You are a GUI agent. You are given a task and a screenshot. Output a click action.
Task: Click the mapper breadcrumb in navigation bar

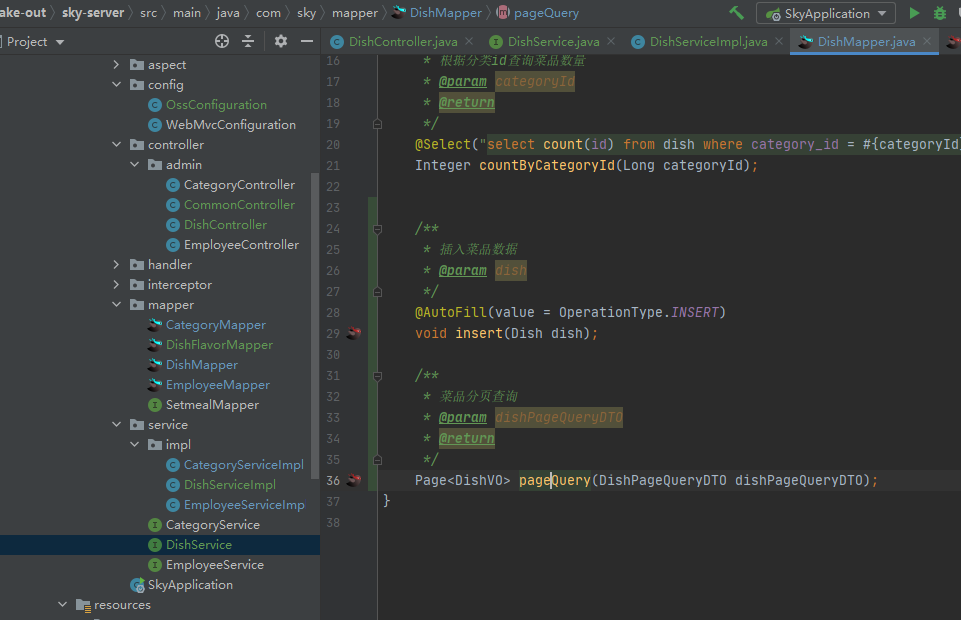tap(355, 13)
